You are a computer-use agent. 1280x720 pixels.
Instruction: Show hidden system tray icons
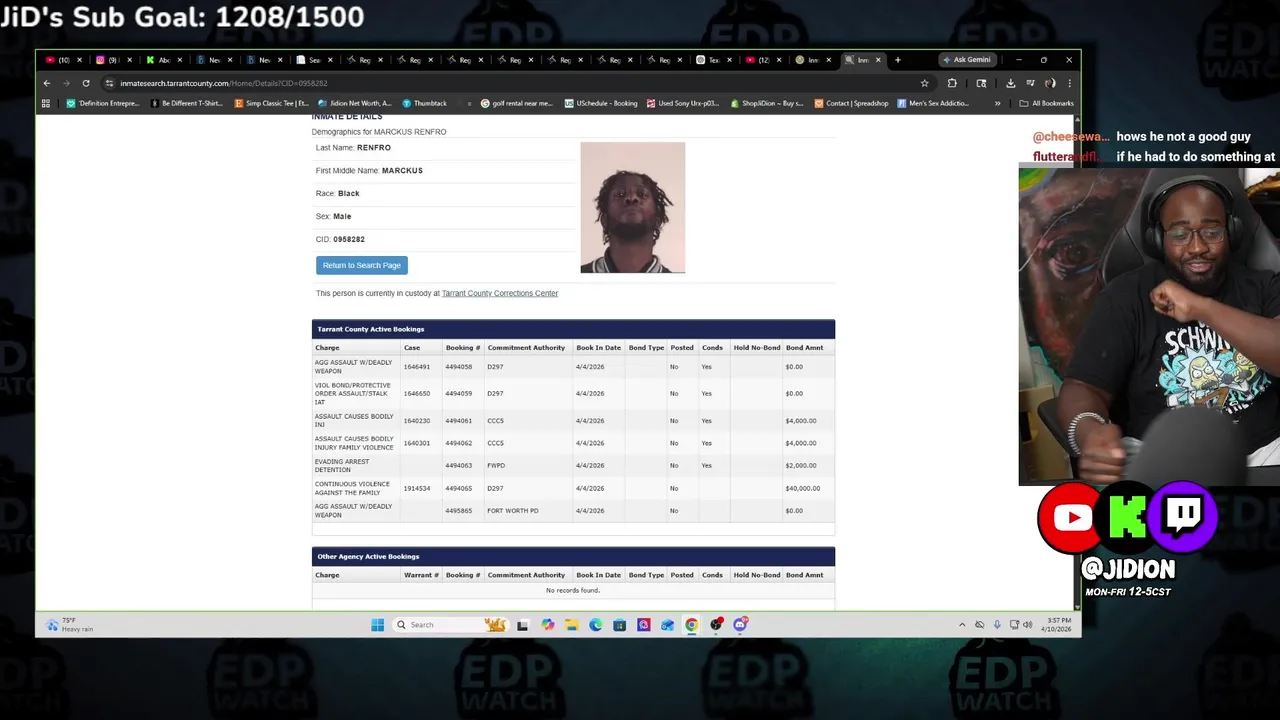point(962,625)
